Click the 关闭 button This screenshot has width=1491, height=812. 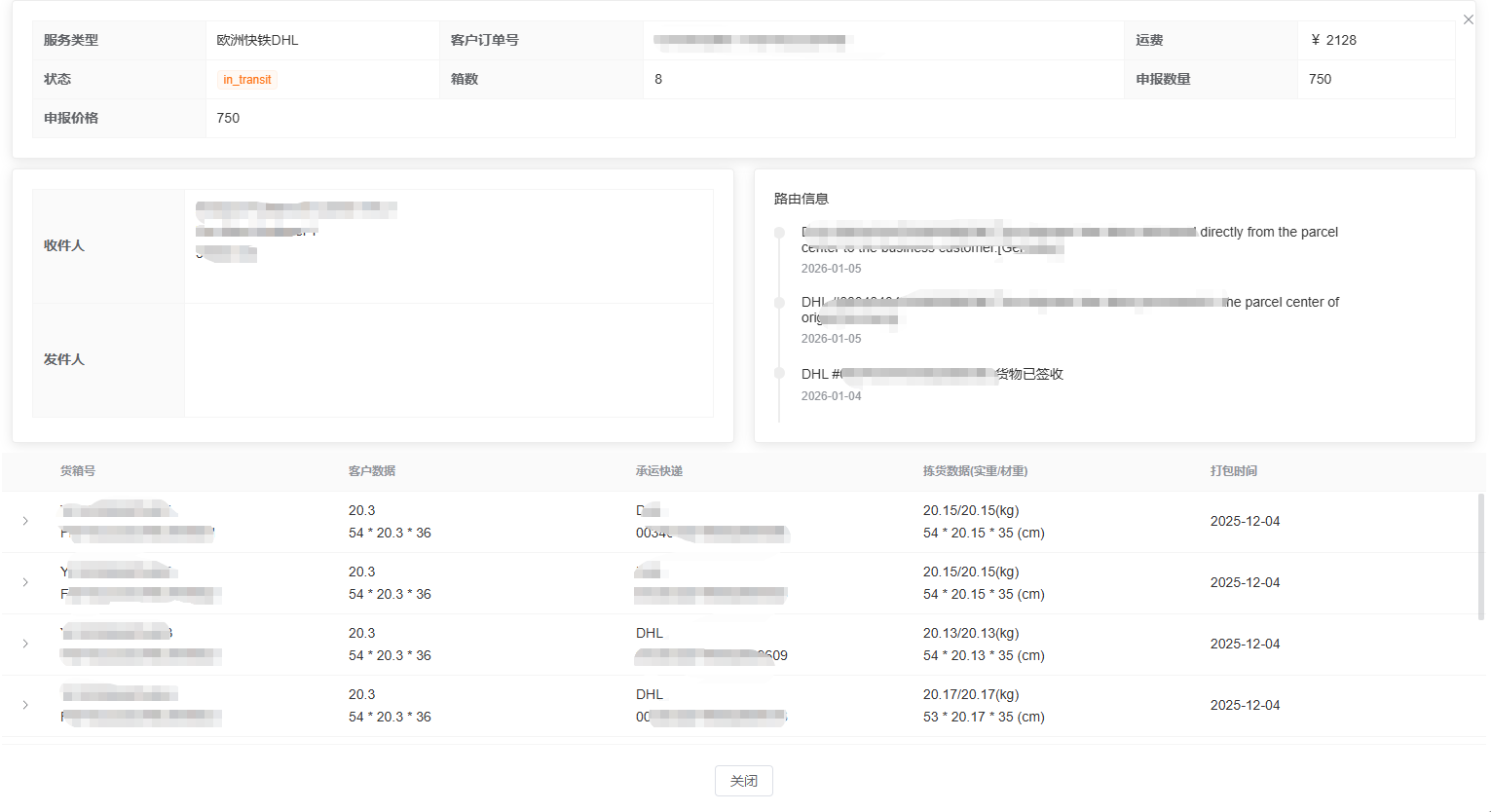pos(743,781)
